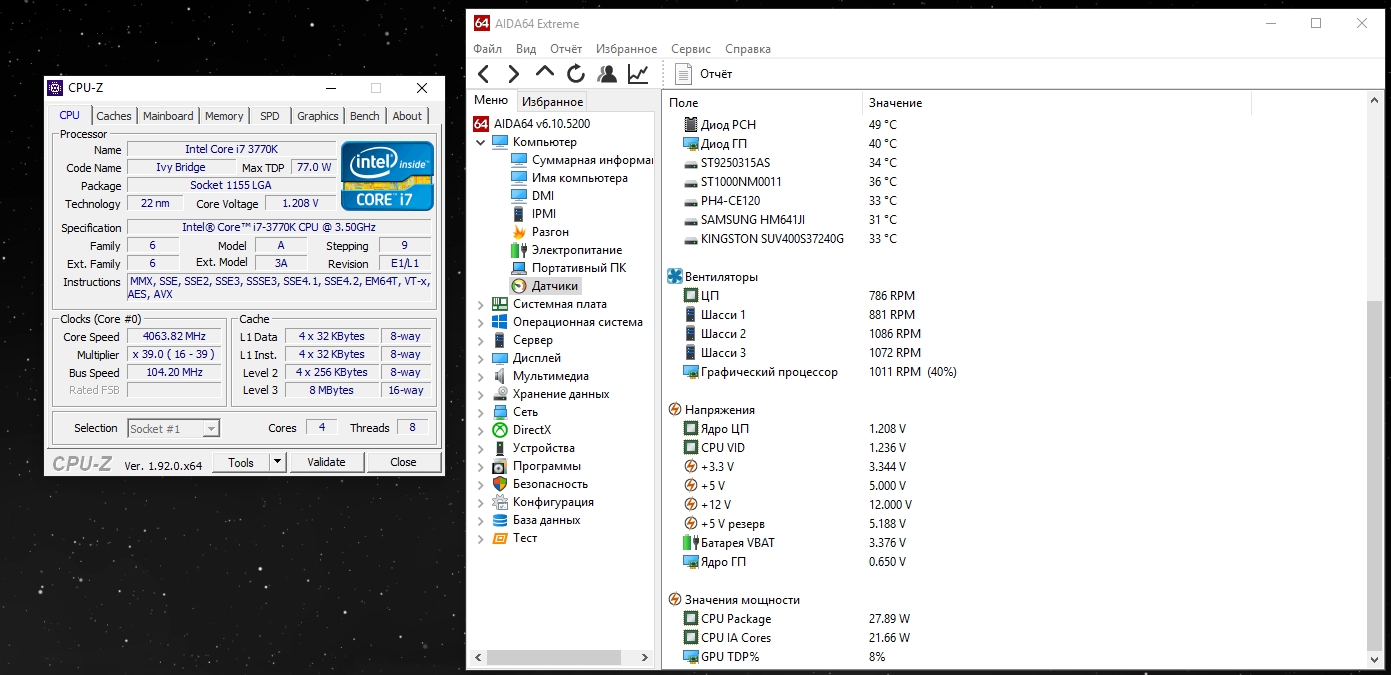Open the Отчёт menu in menu bar
1391x675 pixels.
click(566, 49)
